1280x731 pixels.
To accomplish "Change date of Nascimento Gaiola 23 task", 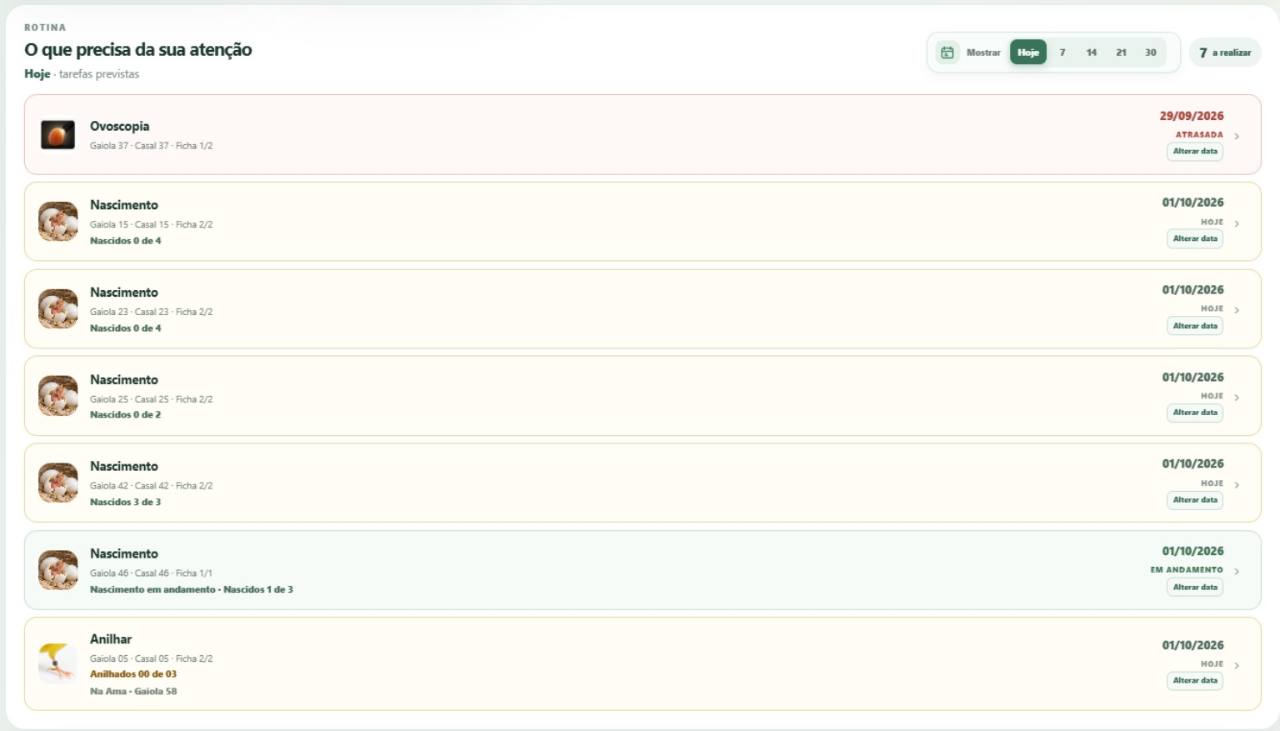I will coord(1195,326).
